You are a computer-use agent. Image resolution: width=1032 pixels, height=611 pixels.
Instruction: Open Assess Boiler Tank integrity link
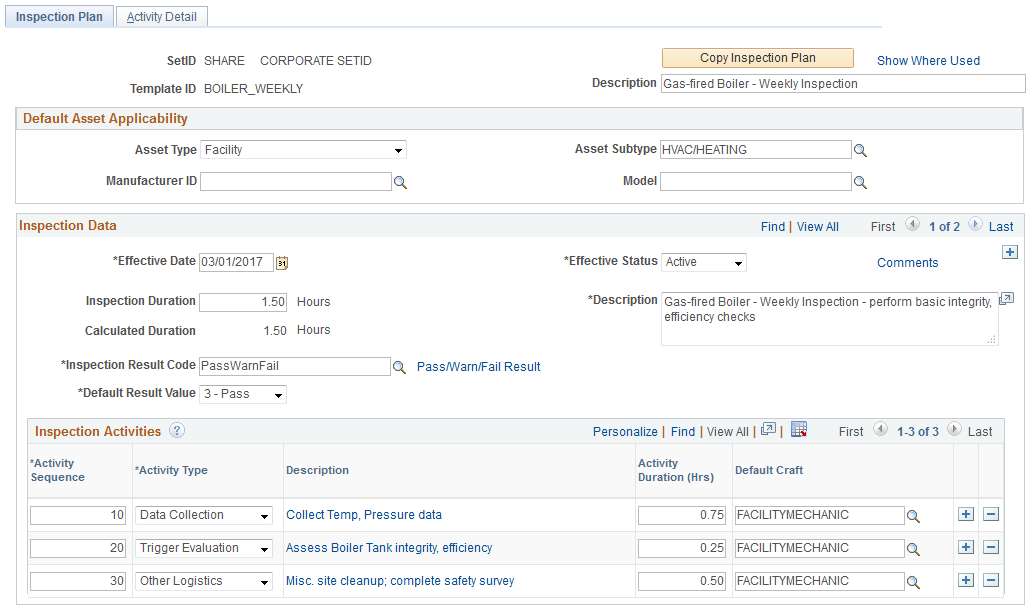(x=389, y=548)
